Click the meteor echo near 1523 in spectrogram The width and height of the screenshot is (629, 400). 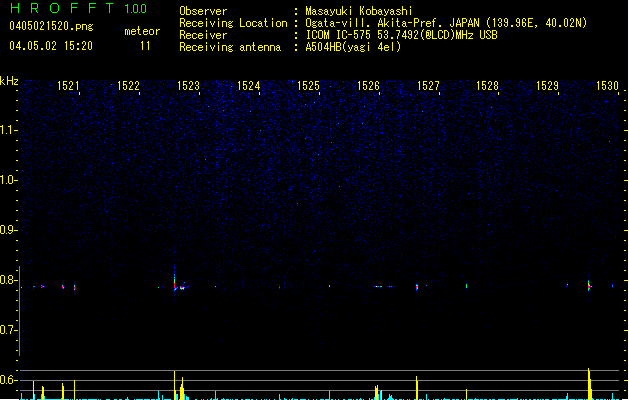[x=180, y=281]
